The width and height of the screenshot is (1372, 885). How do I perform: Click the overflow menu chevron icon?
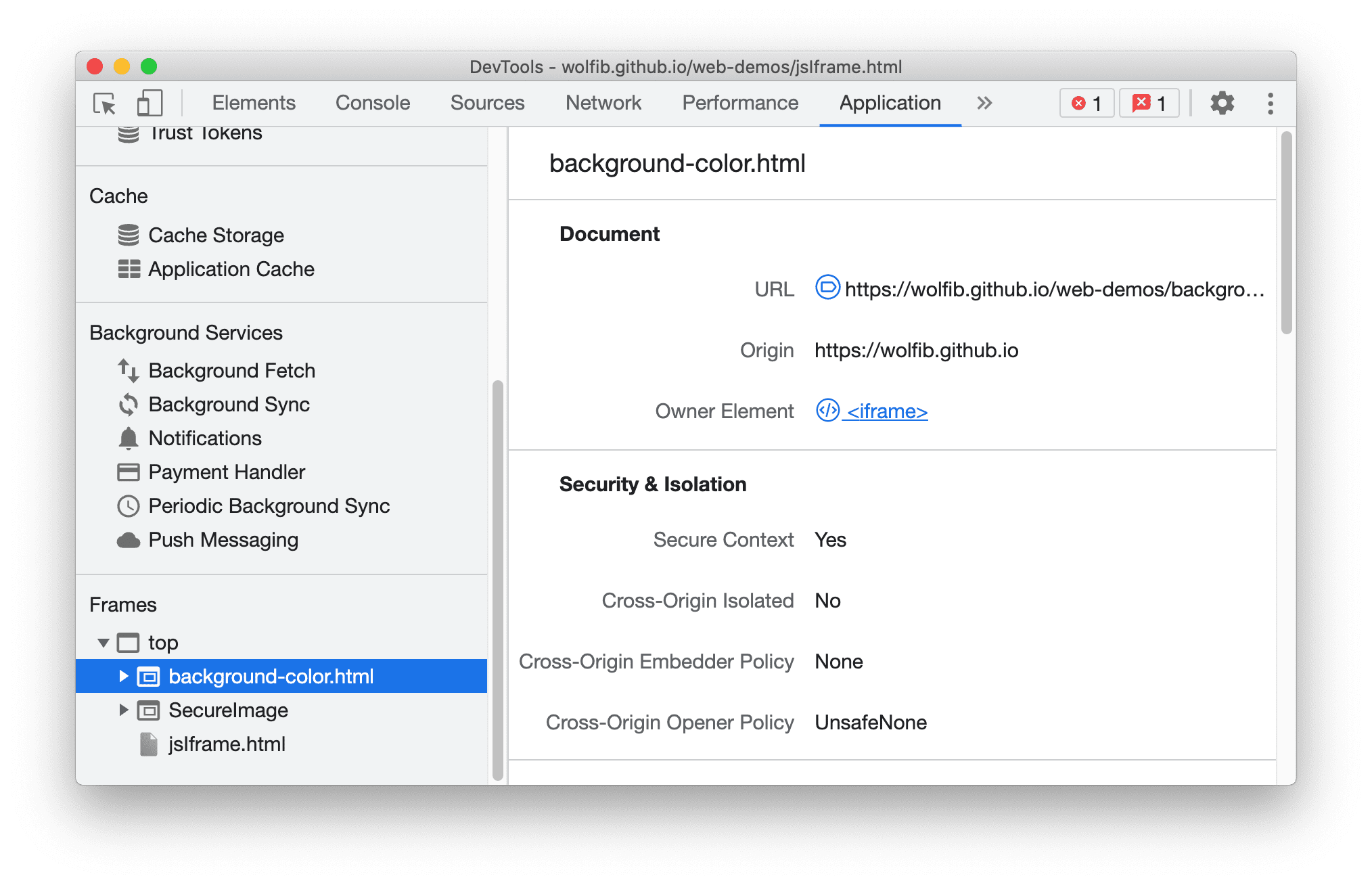coord(984,102)
